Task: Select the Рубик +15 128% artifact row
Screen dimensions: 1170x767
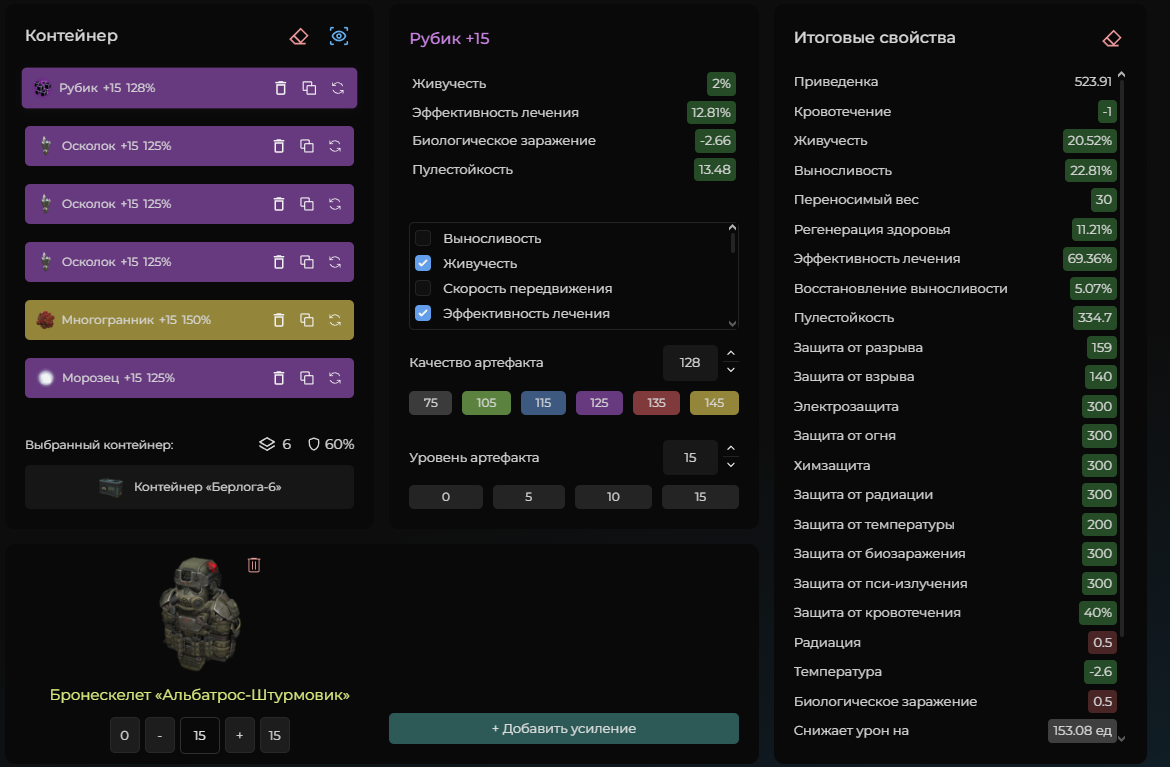Action: 190,88
